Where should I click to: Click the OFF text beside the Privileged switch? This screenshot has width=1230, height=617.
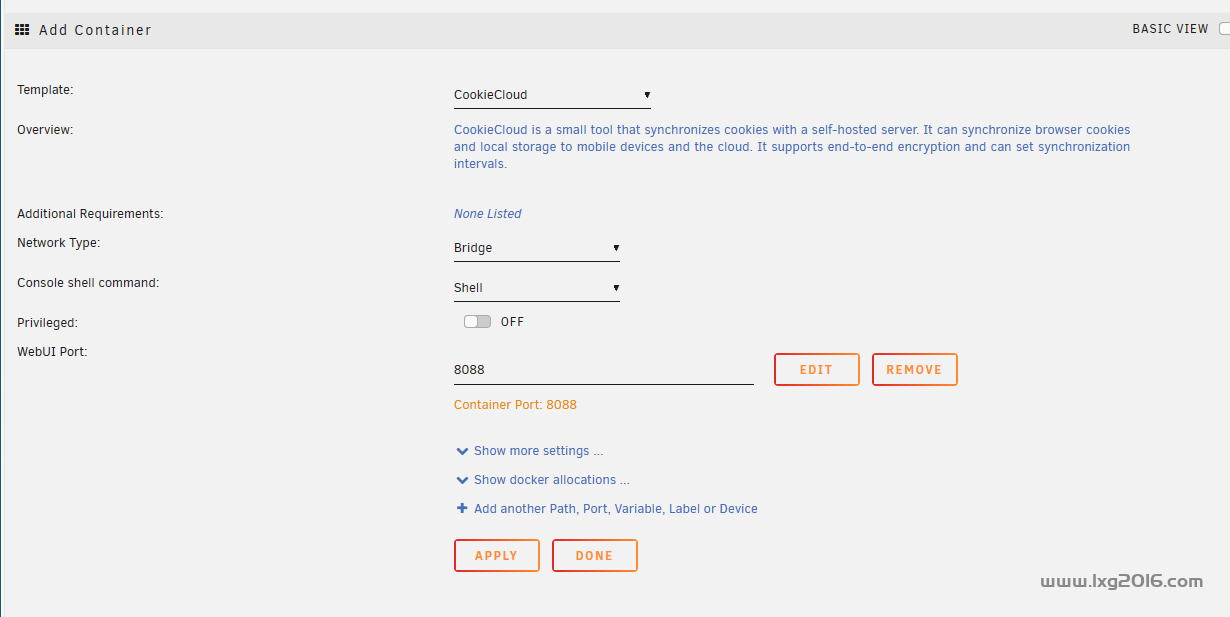512,322
